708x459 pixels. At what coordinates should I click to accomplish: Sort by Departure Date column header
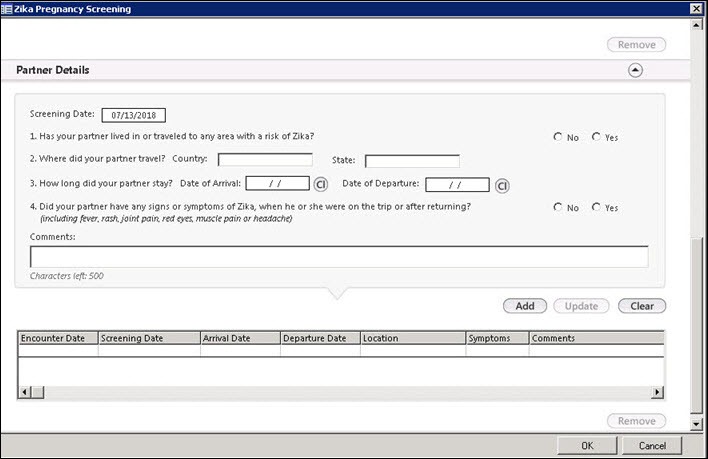point(321,338)
